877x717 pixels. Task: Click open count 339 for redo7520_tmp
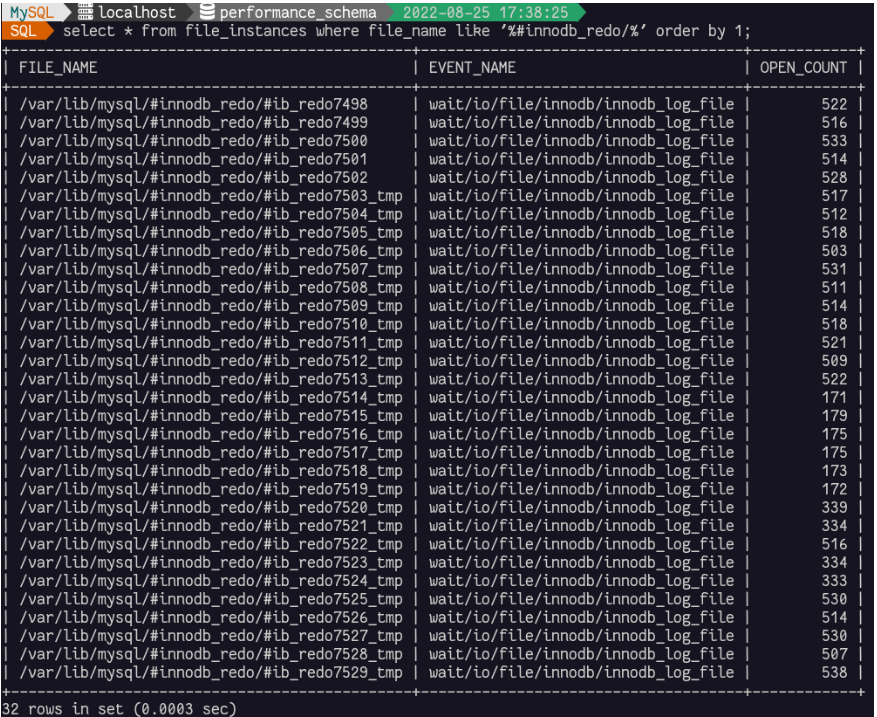(834, 508)
